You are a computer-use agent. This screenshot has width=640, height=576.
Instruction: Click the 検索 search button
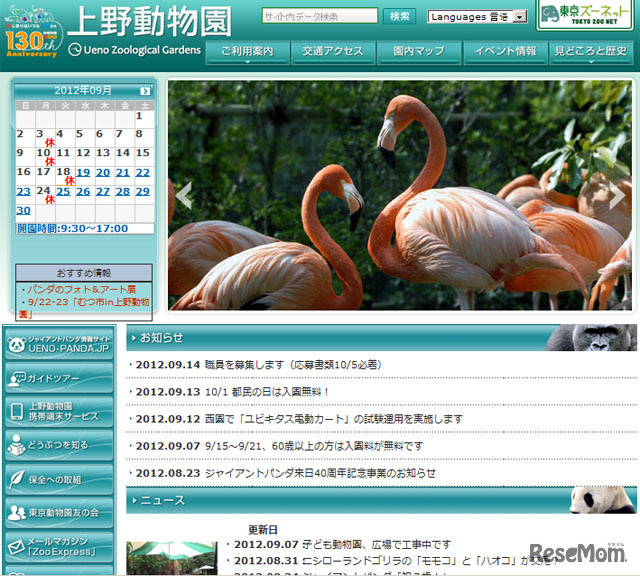tap(399, 17)
